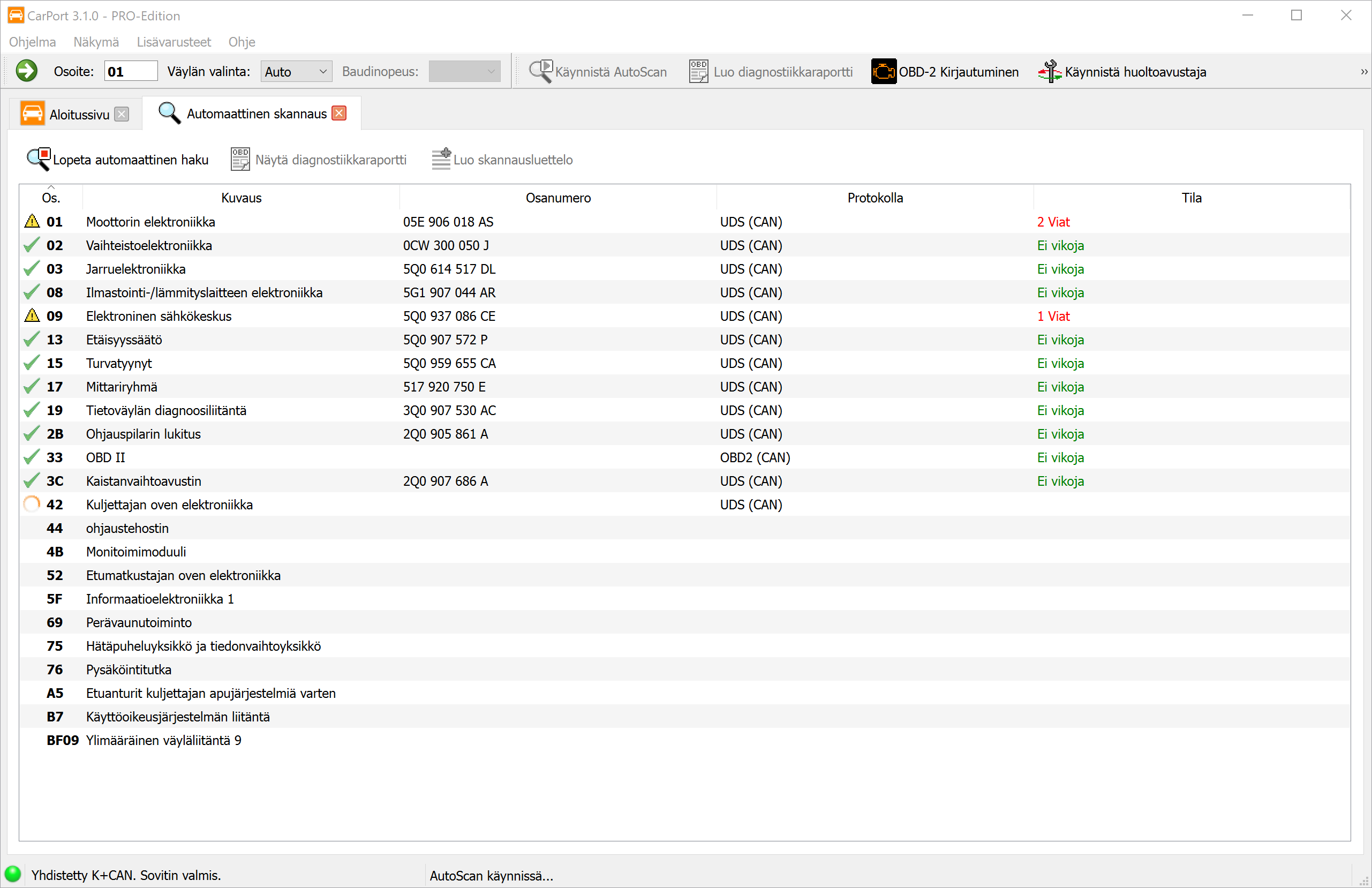Start the huoltoavustaja service assistant icon
1372x888 pixels.
(1050, 72)
